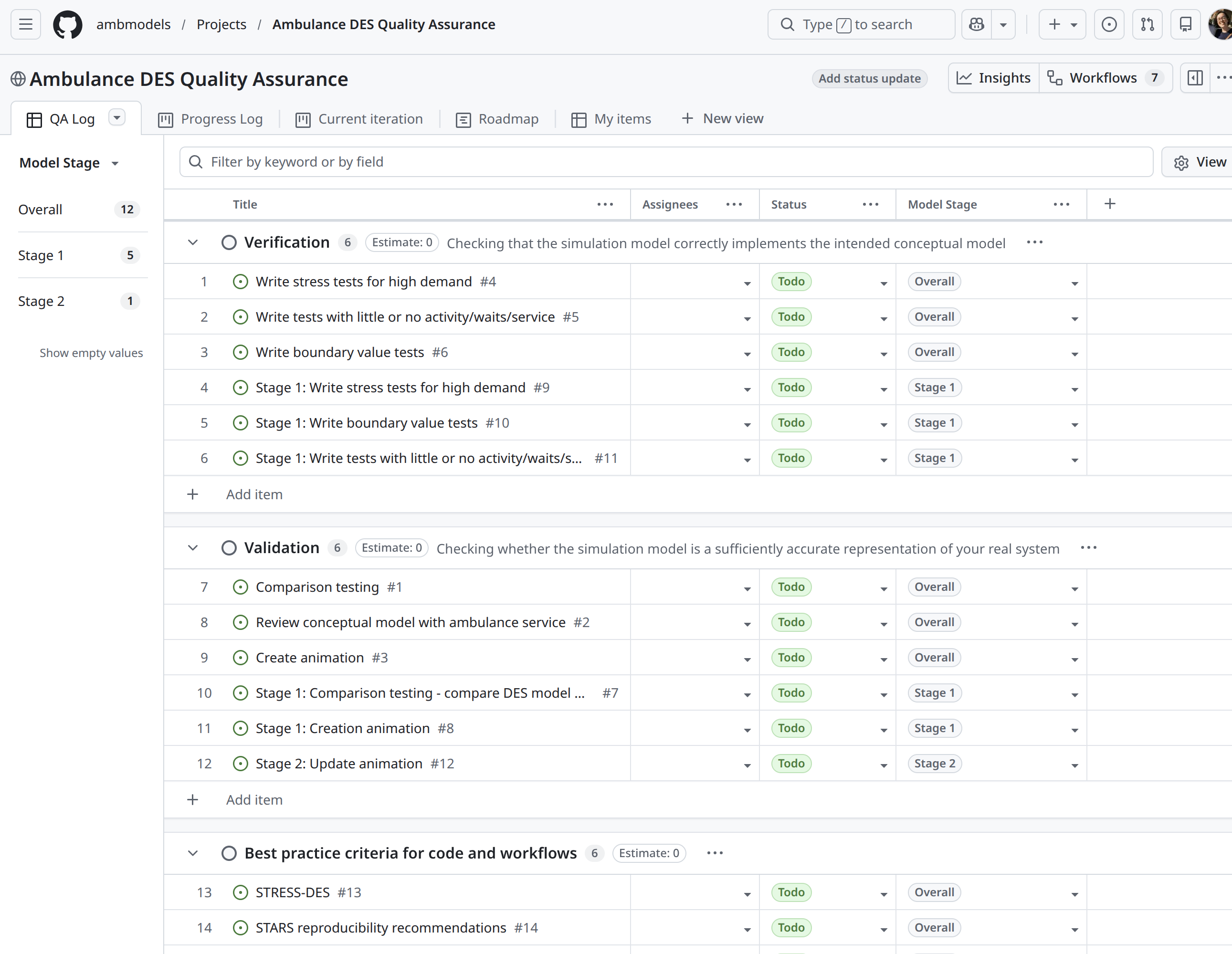
Task: Switch to the Roadmap view tab
Action: click(497, 119)
